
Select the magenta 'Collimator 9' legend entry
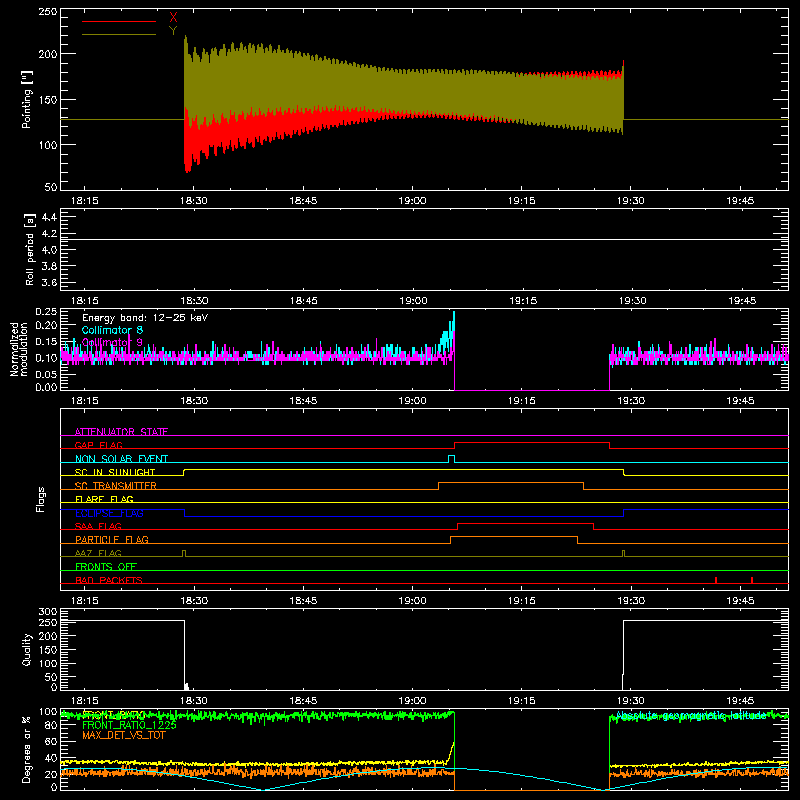tap(112, 342)
